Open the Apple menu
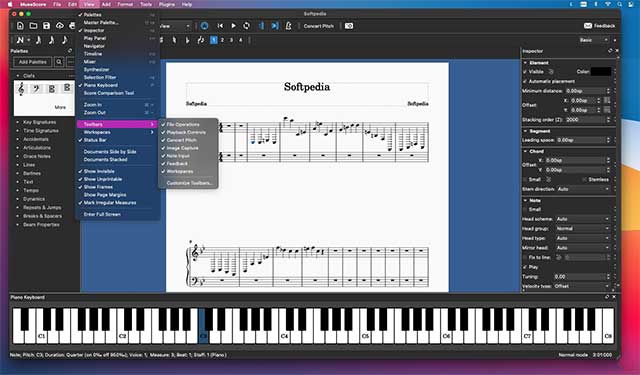 (x=10, y=4)
